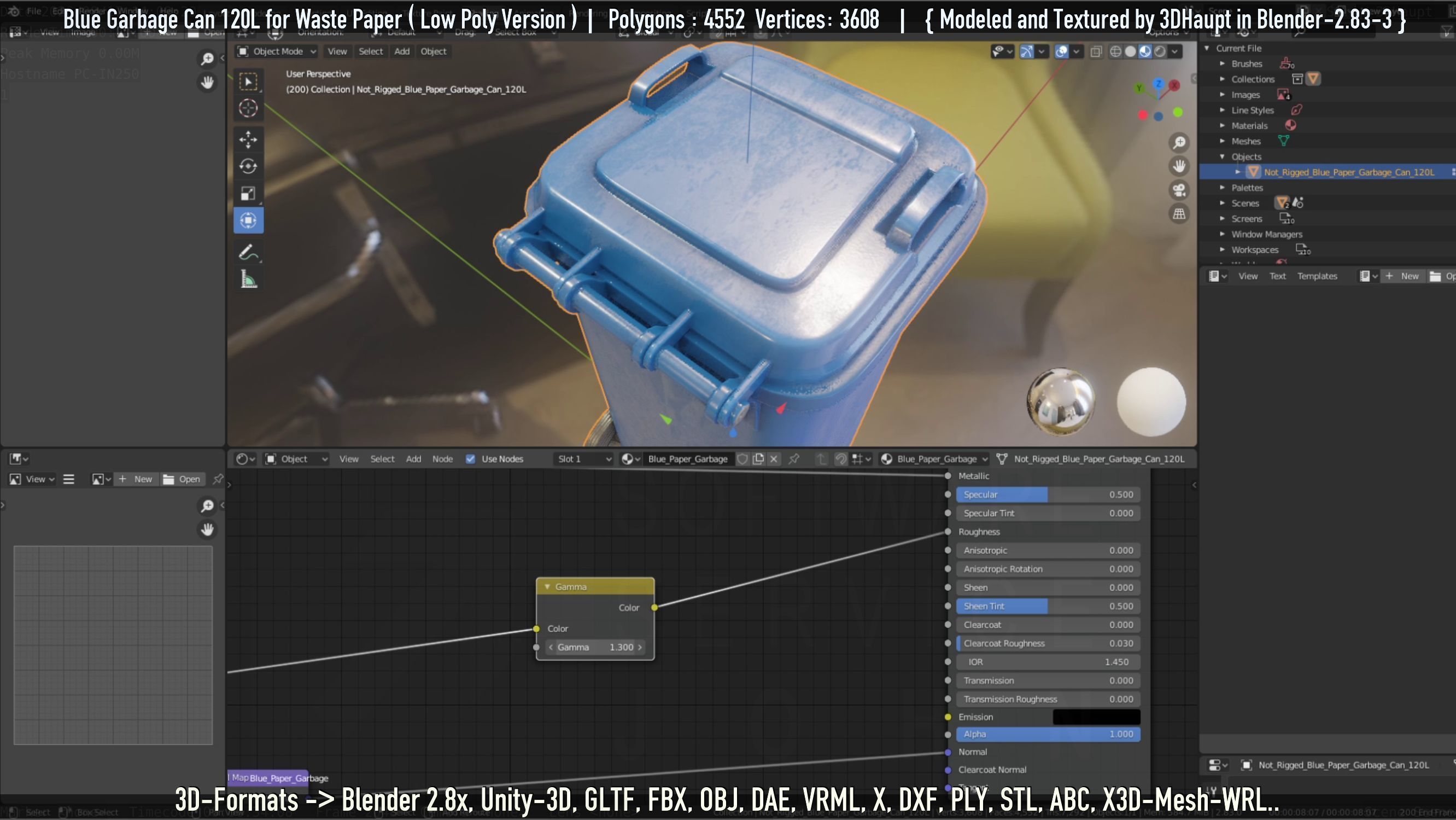The width and height of the screenshot is (1456, 820).
Task: Click zoom icon in bottom-left image editor
Action: click(207, 505)
